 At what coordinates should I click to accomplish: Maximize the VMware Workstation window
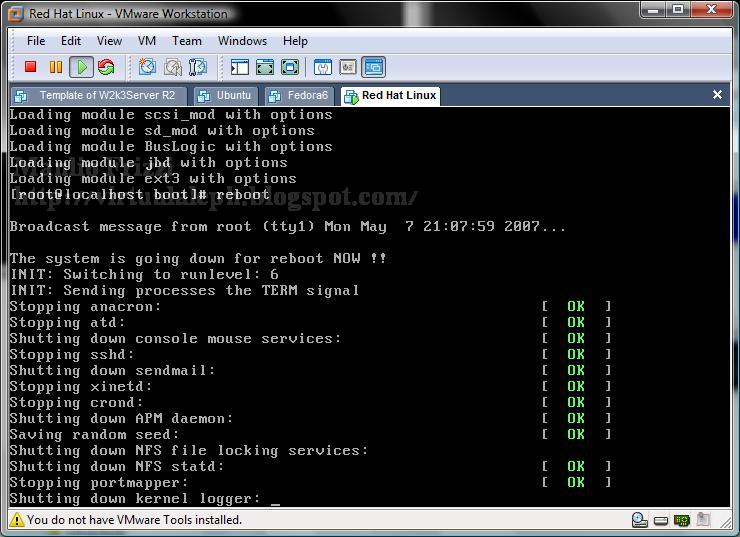coord(678,9)
